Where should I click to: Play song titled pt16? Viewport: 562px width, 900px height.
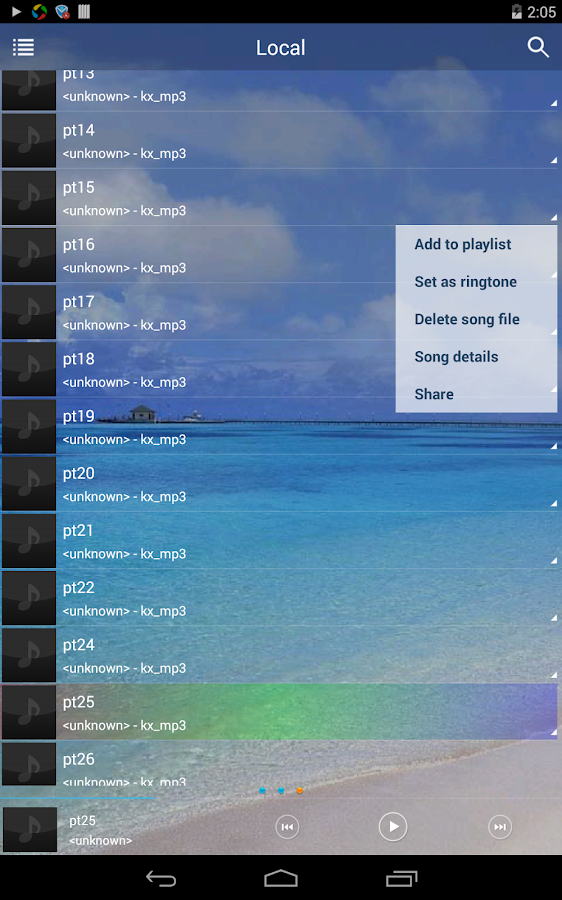click(79, 245)
